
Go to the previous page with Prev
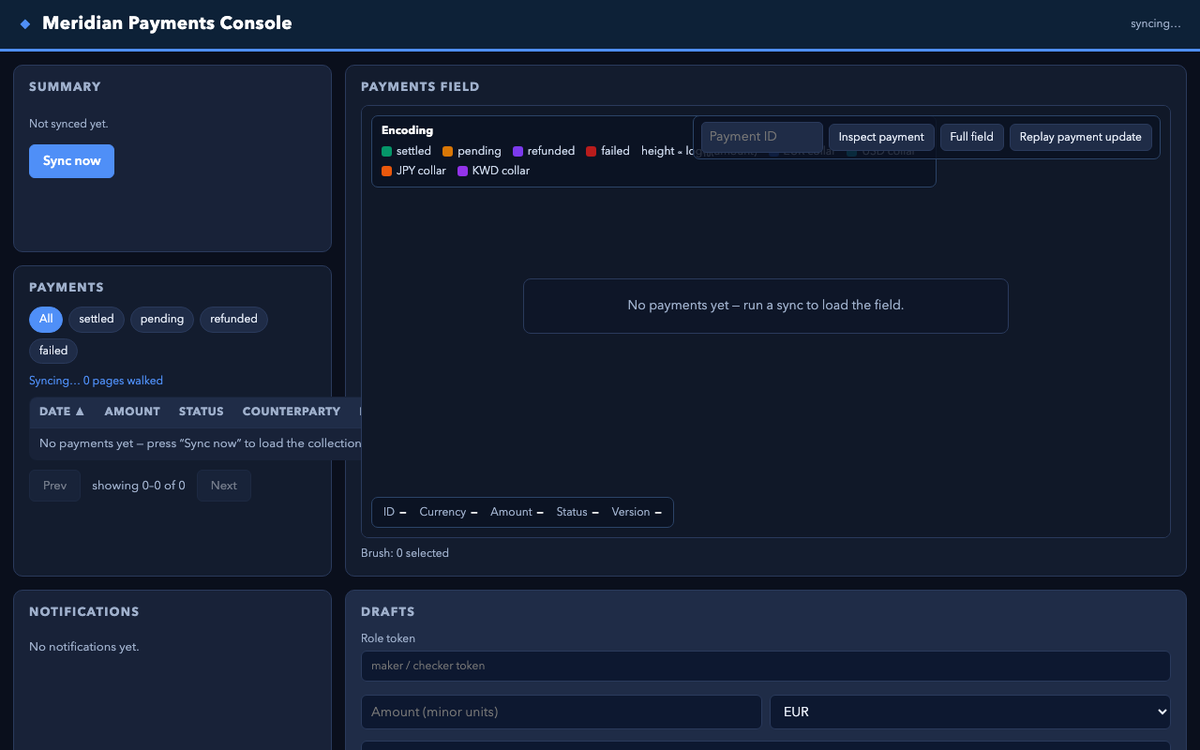click(55, 486)
